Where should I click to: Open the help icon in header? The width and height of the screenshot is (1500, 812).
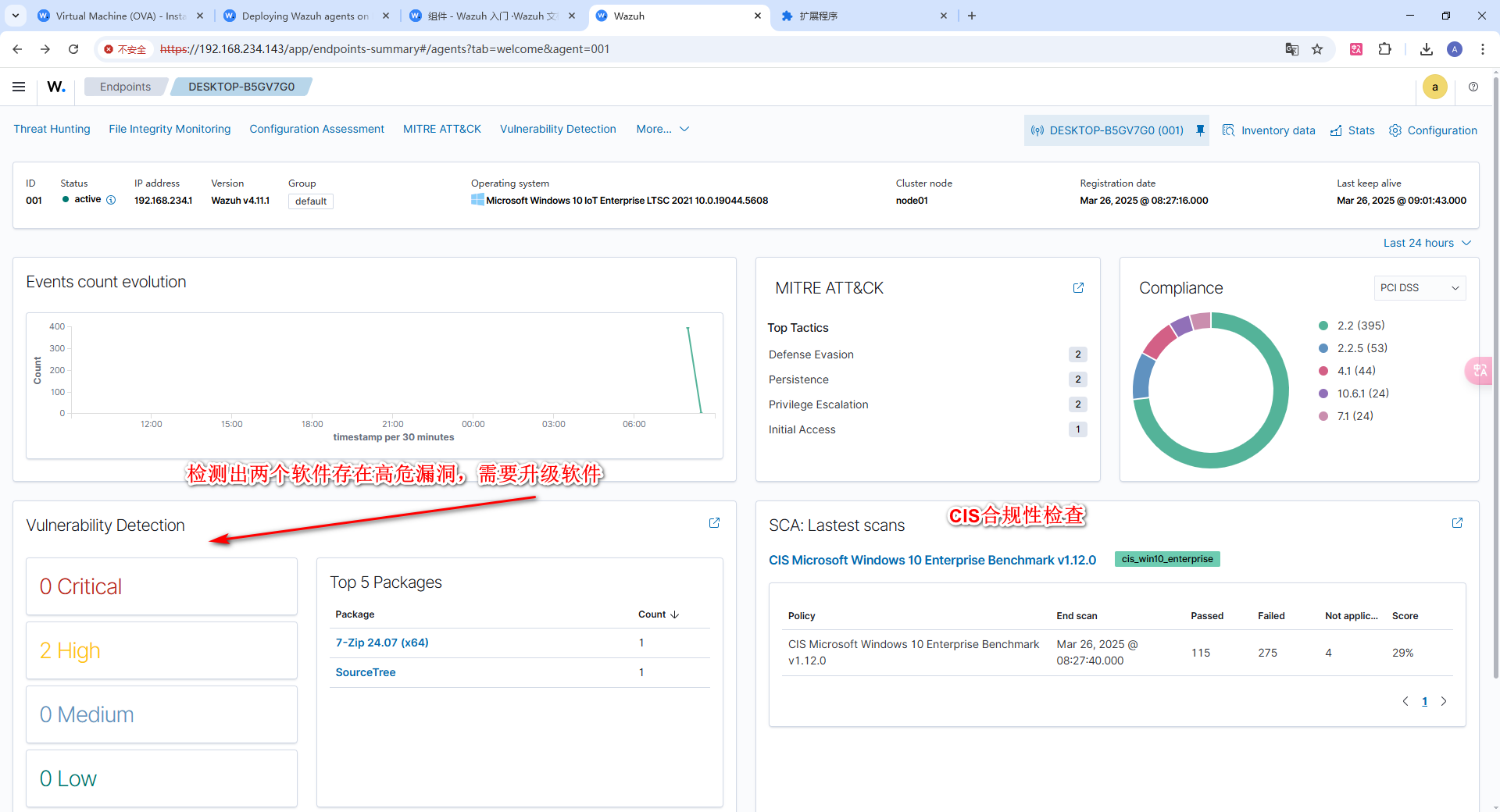pos(1473,87)
